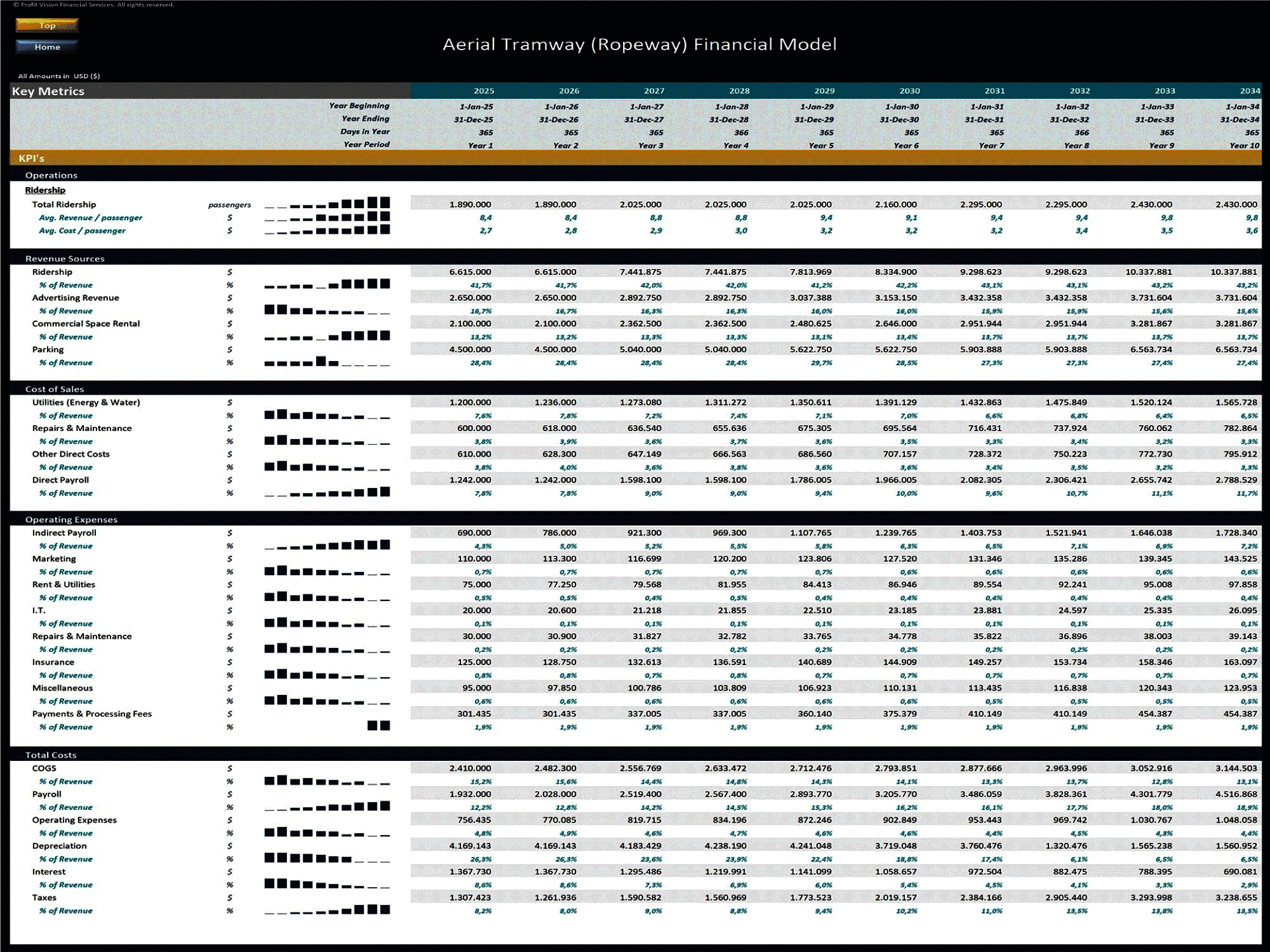Select the Depreciation row label
1270x952 pixels.
(60, 846)
